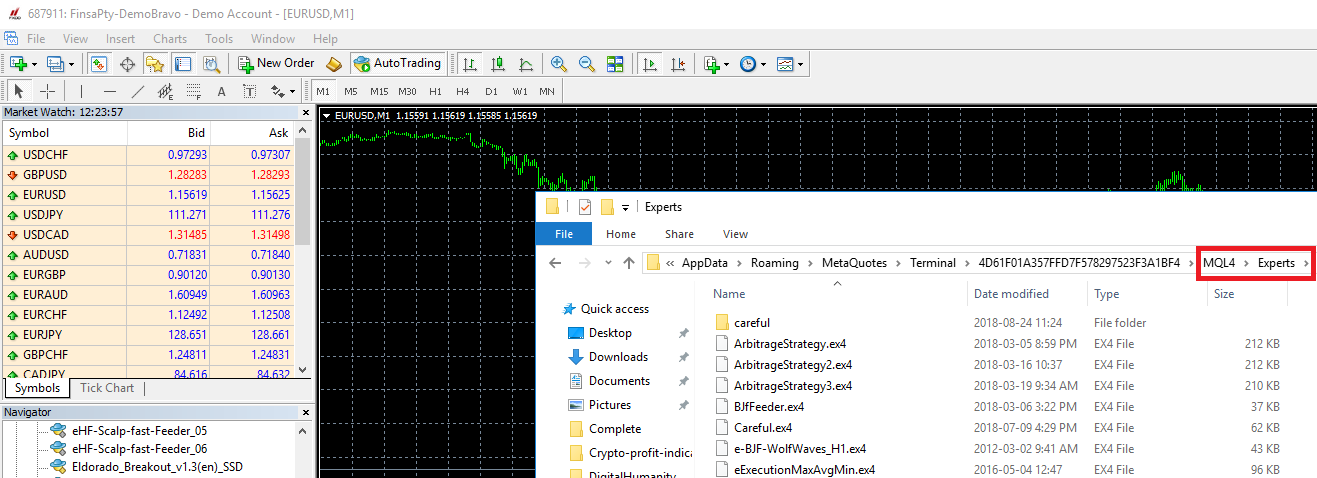Tile windows with the grid icon
Image resolution: width=1317 pixels, height=478 pixels.
(615, 63)
